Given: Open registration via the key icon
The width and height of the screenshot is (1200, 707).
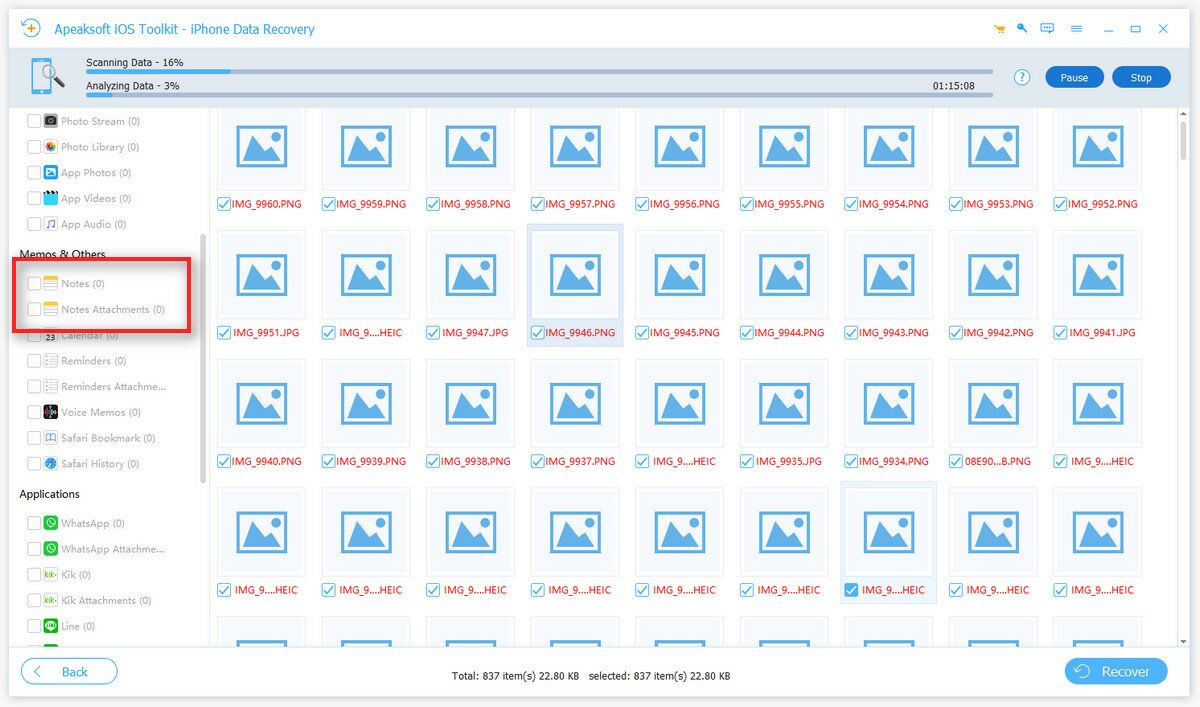Looking at the screenshot, I should point(1023,29).
